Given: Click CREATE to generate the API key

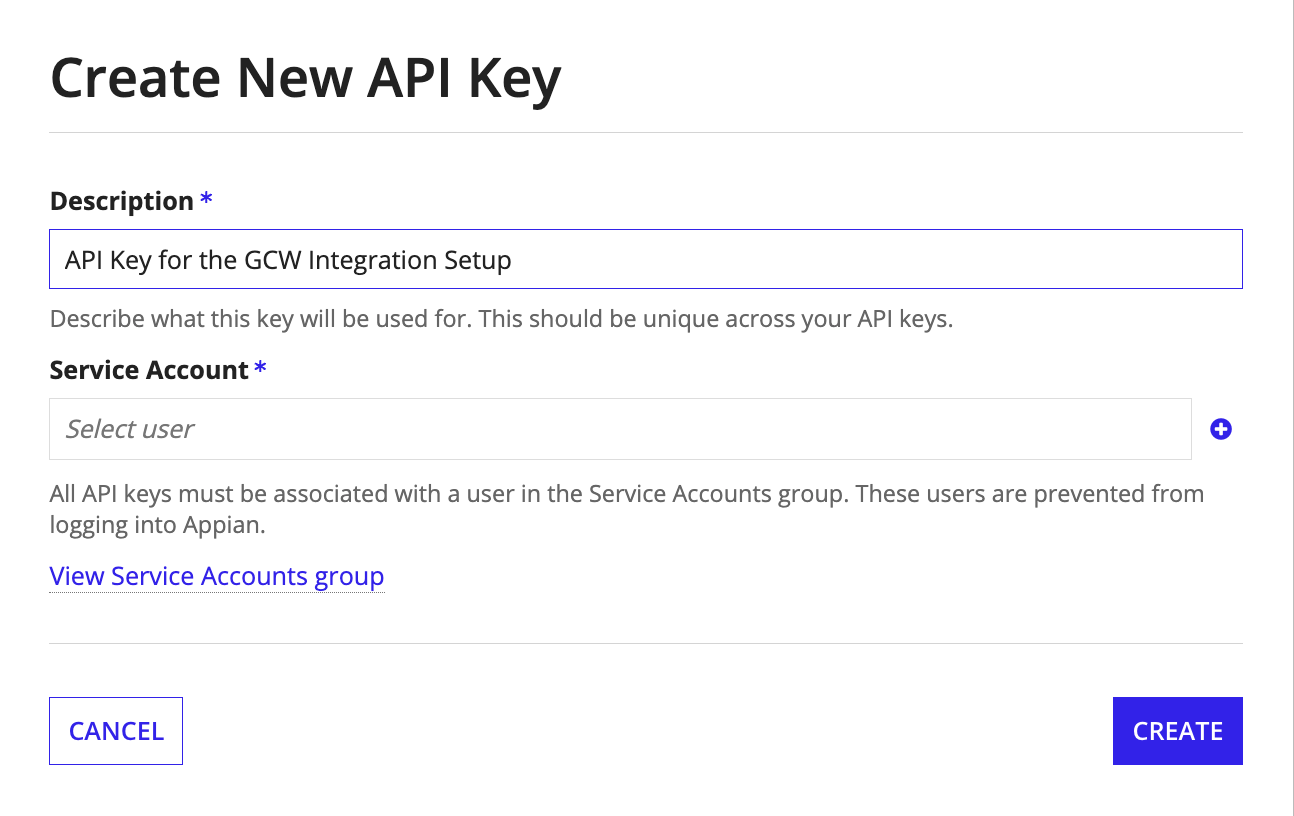Looking at the screenshot, I should [1178, 731].
